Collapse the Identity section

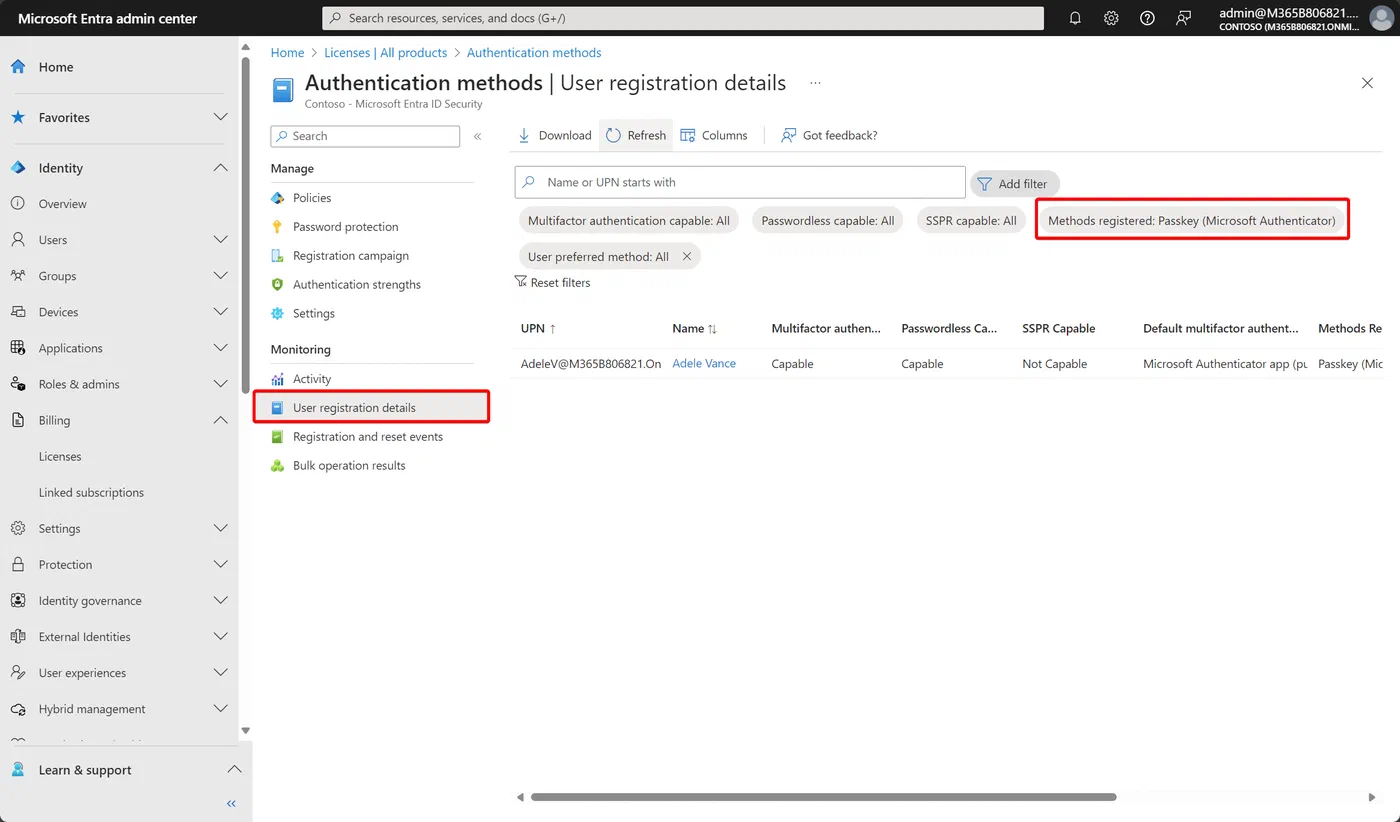coord(221,168)
